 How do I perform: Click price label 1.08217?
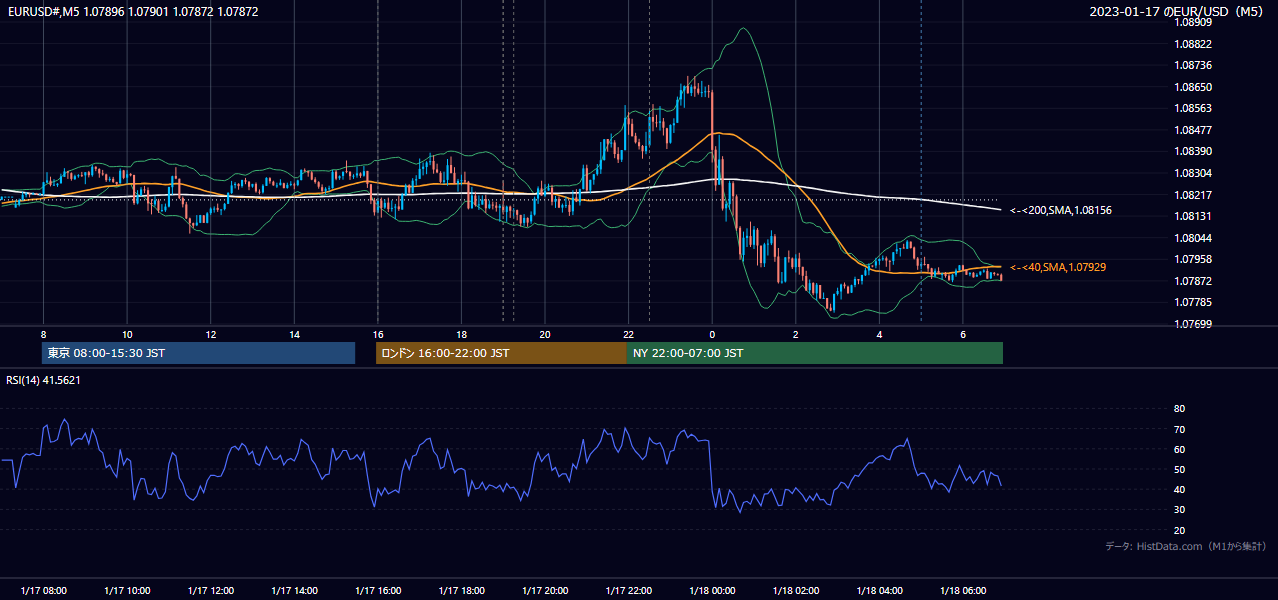pos(1193,195)
